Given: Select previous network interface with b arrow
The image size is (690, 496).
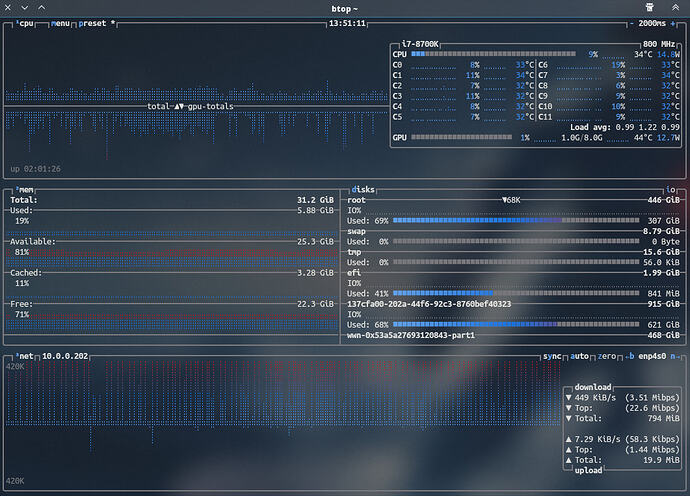Looking at the screenshot, I should tap(629, 356).
